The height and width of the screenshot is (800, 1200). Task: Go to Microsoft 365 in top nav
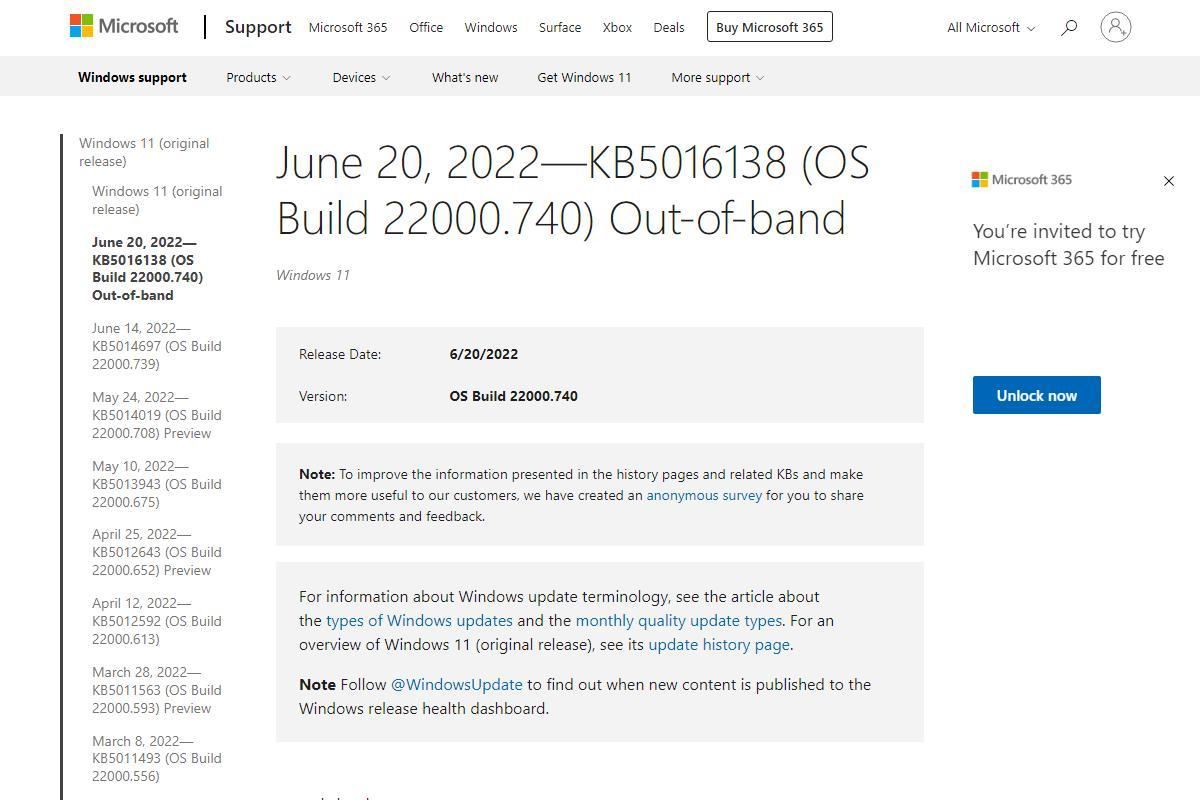(x=348, y=27)
